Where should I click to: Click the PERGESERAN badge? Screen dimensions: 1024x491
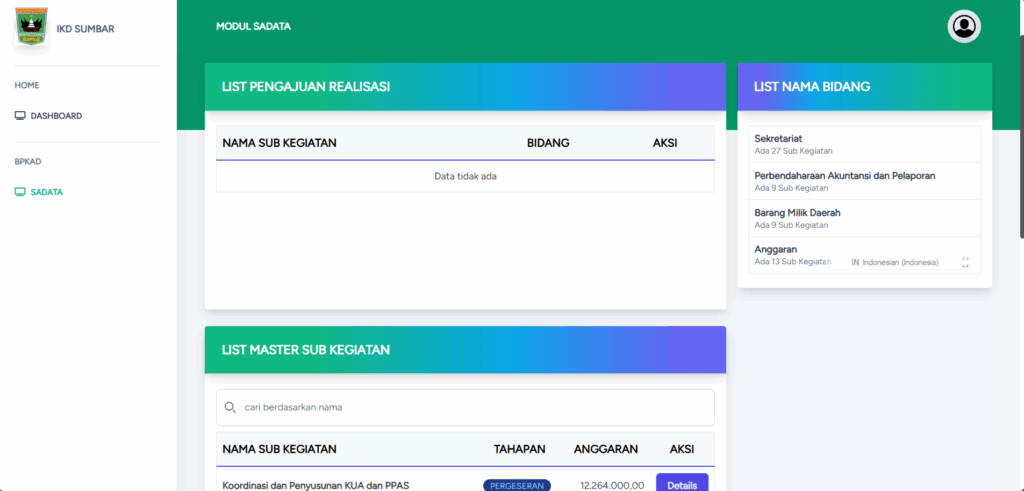(517, 485)
